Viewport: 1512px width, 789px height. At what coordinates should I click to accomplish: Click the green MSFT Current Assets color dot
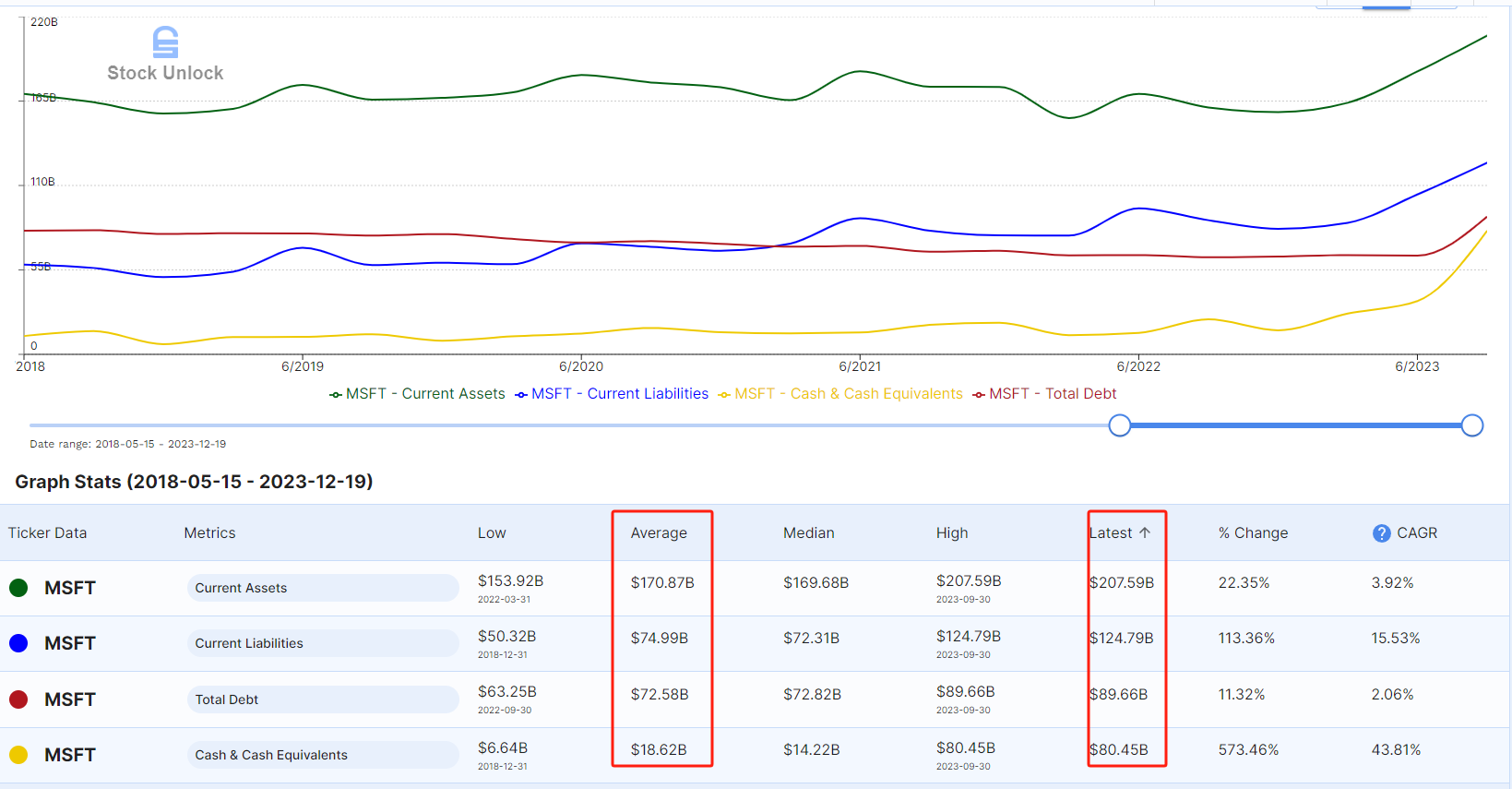pos(18,588)
